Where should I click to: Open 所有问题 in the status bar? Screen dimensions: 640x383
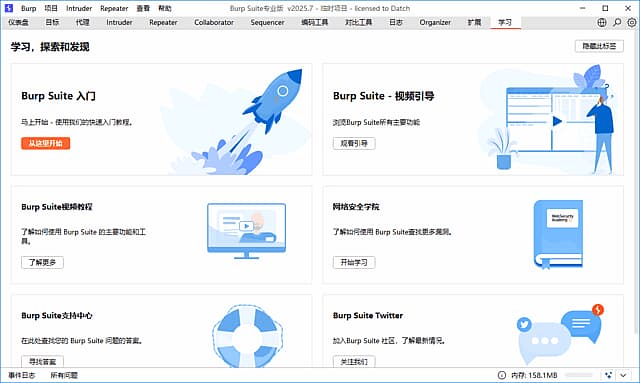[64, 375]
